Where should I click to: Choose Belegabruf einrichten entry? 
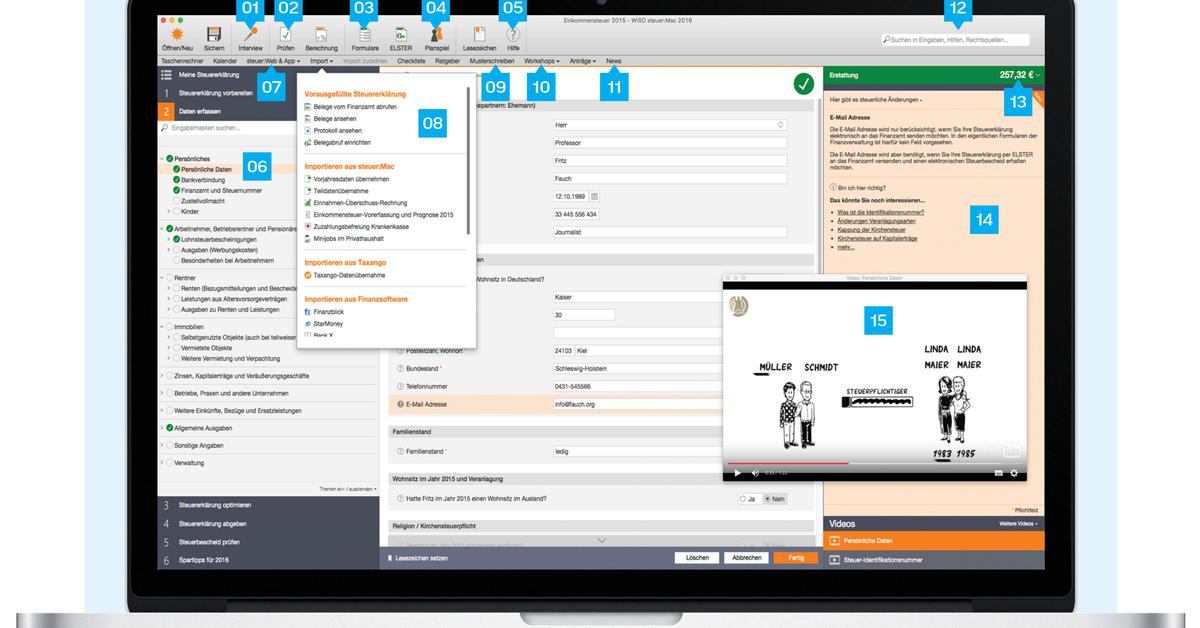point(340,142)
